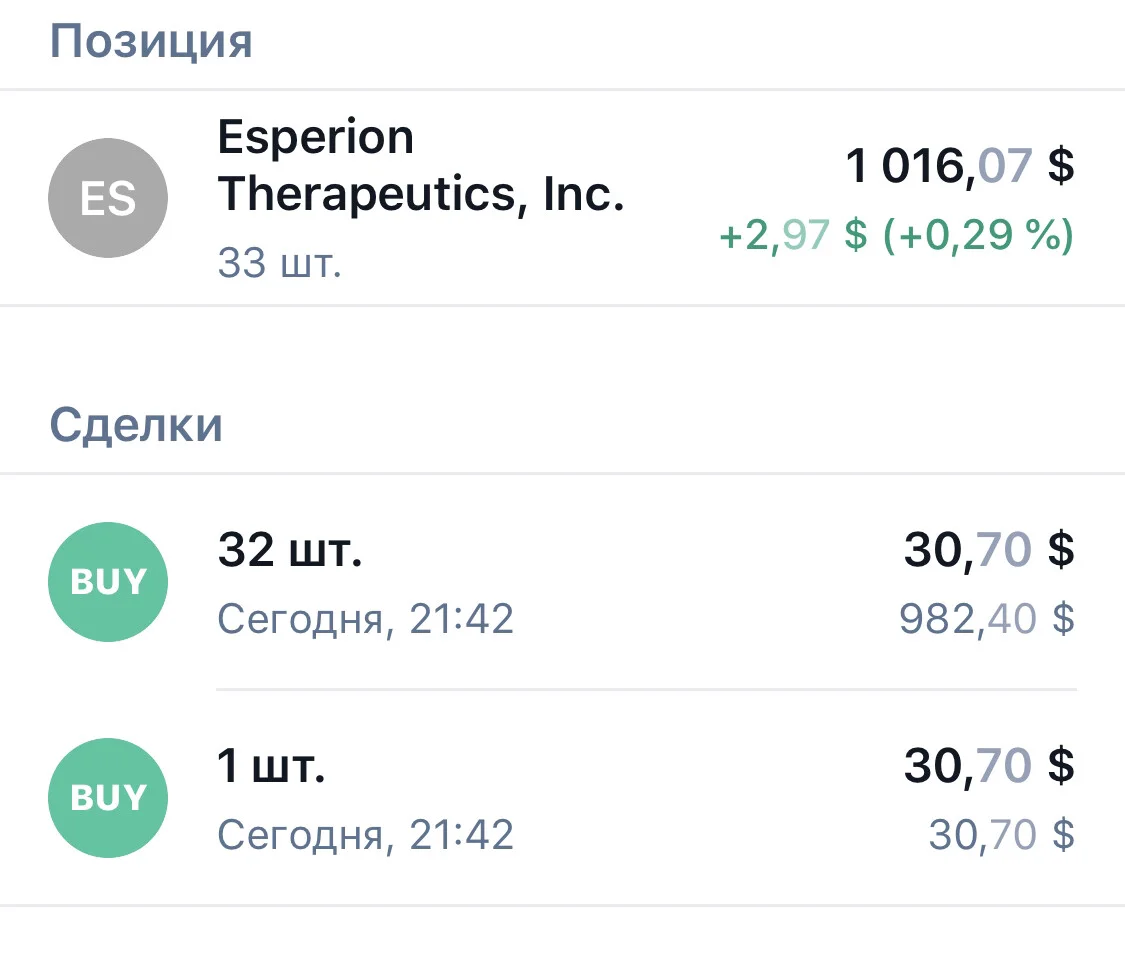This screenshot has height=977, width=1125.
Task: Tap the Сделки section header
Action: click(x=136, y=425)
